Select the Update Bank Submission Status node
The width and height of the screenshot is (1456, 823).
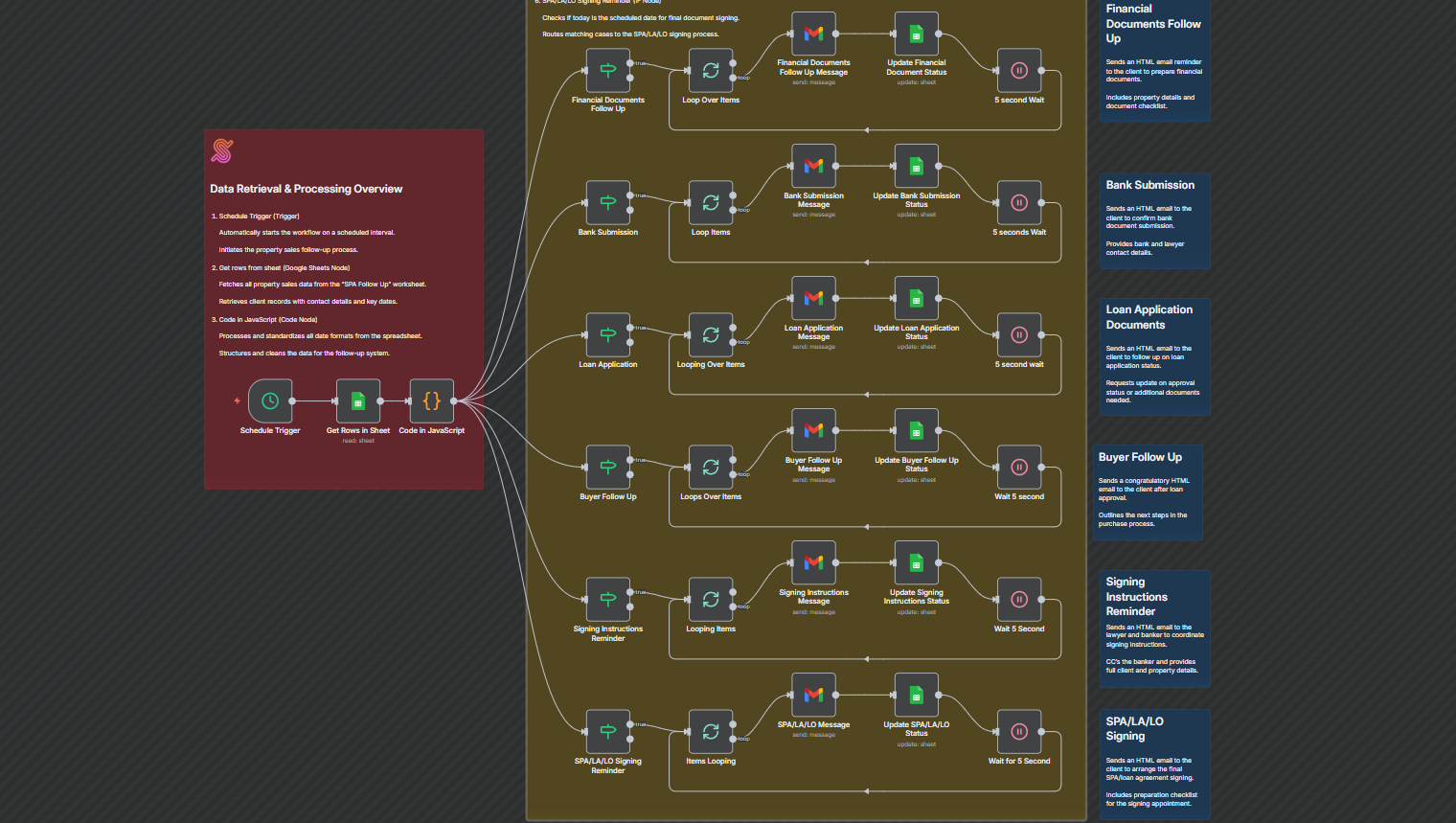click(916, 167)
